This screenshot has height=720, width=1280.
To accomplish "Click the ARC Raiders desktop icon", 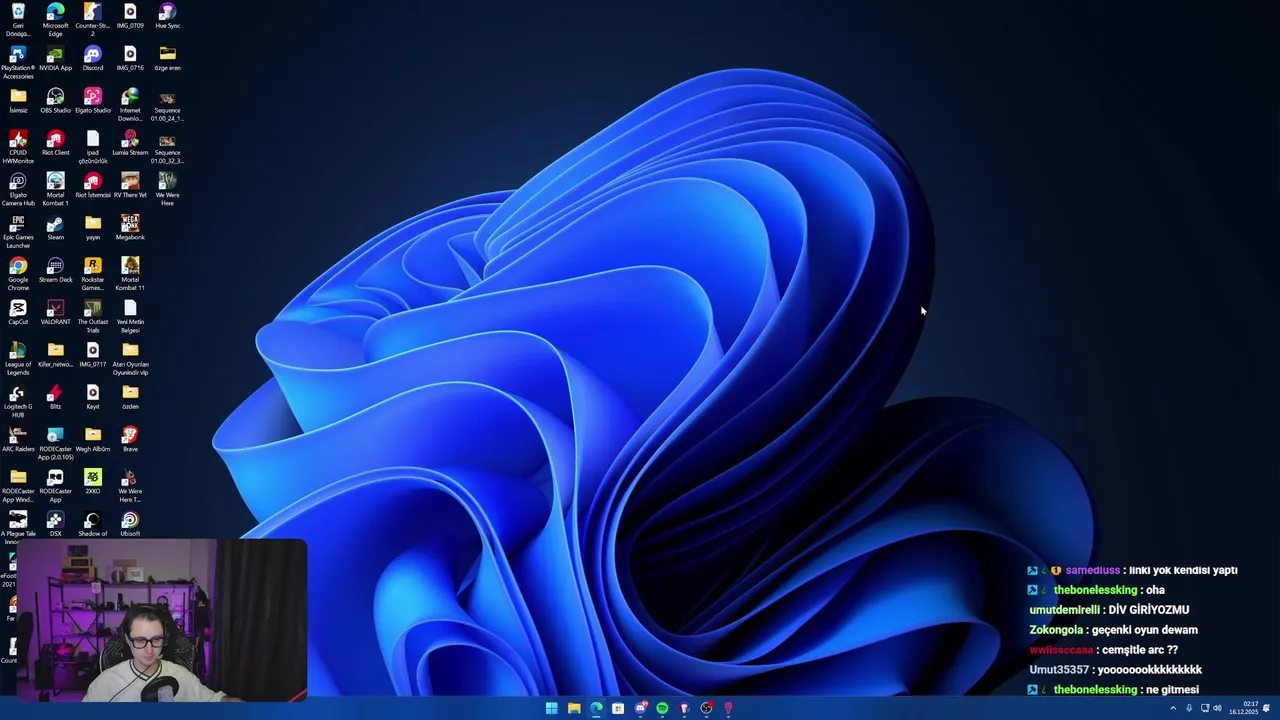I will pos(18,439).
